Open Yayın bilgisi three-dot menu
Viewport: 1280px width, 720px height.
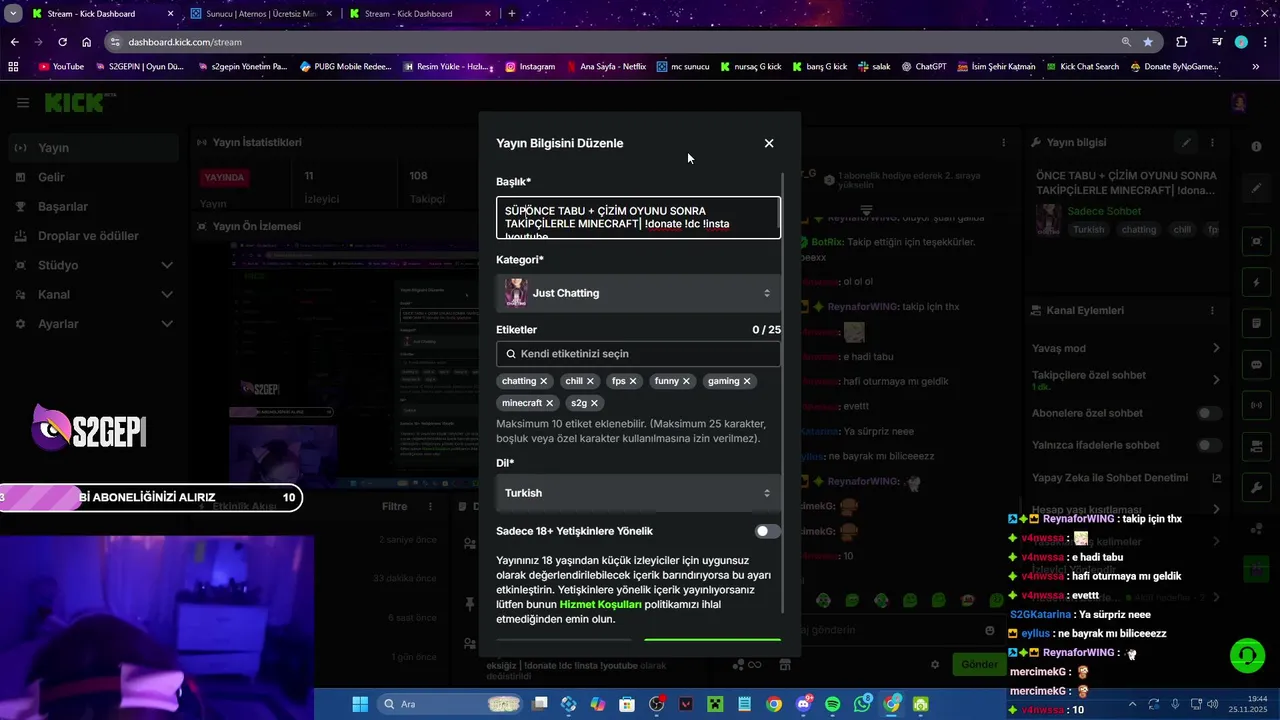point(1212,143)
